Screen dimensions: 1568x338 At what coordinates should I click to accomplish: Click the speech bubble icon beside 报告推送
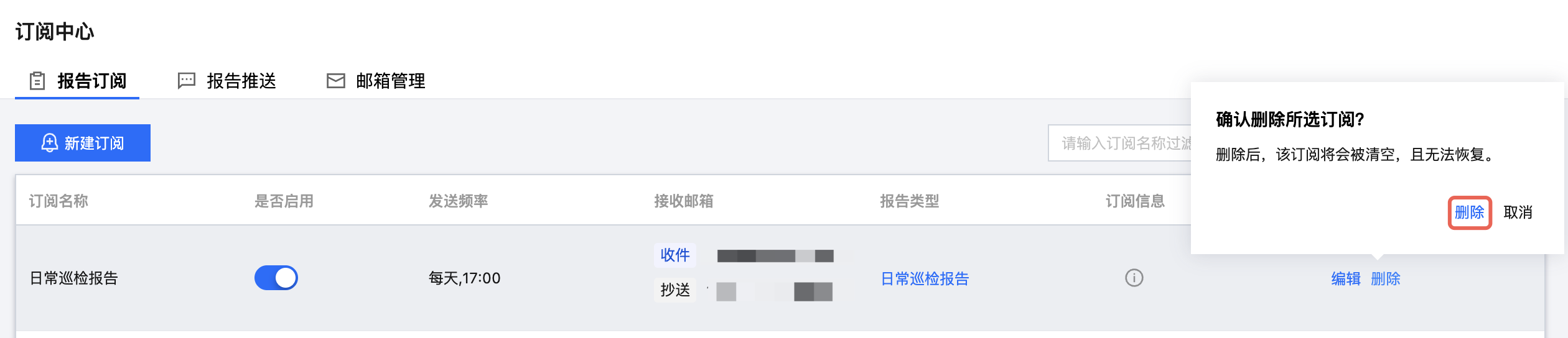click(187, 81)
